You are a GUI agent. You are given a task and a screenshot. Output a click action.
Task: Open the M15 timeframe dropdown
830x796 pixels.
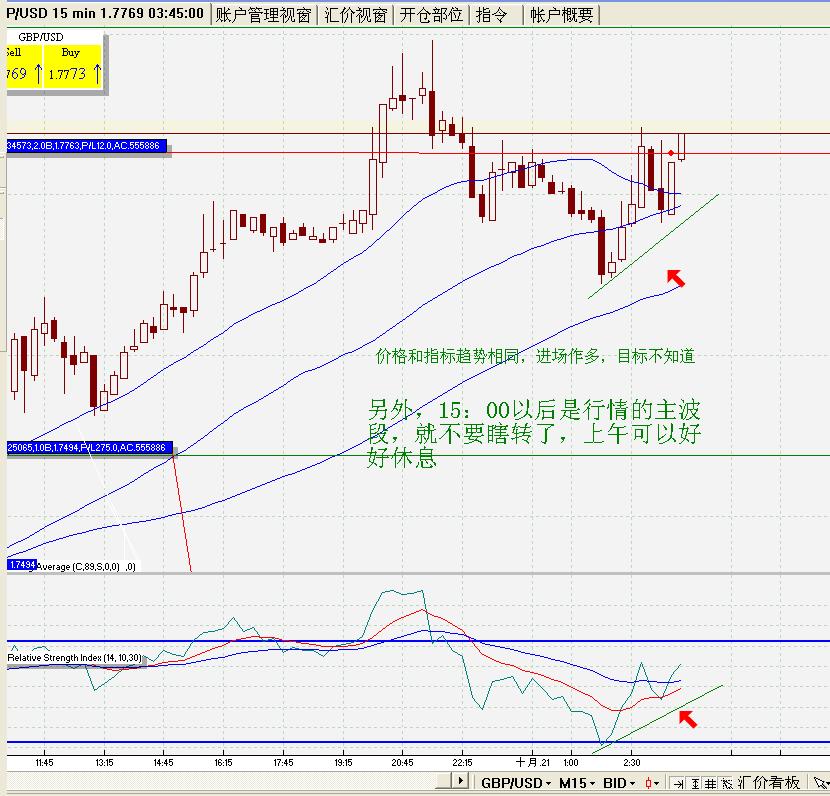(576, 783)
